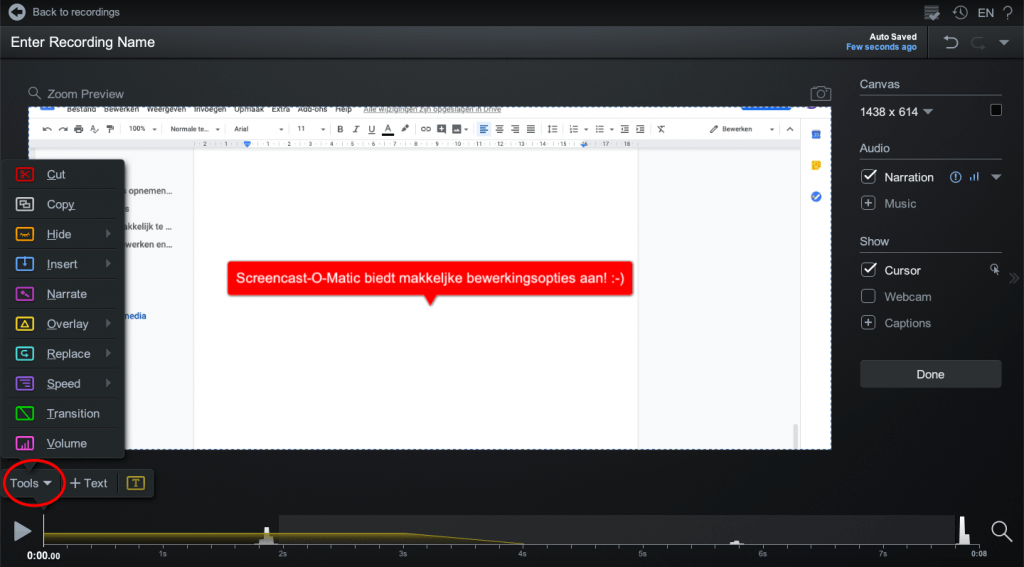Click the Narration info alert icon
The image size is (1024, 567).
[x=955, y=177]
